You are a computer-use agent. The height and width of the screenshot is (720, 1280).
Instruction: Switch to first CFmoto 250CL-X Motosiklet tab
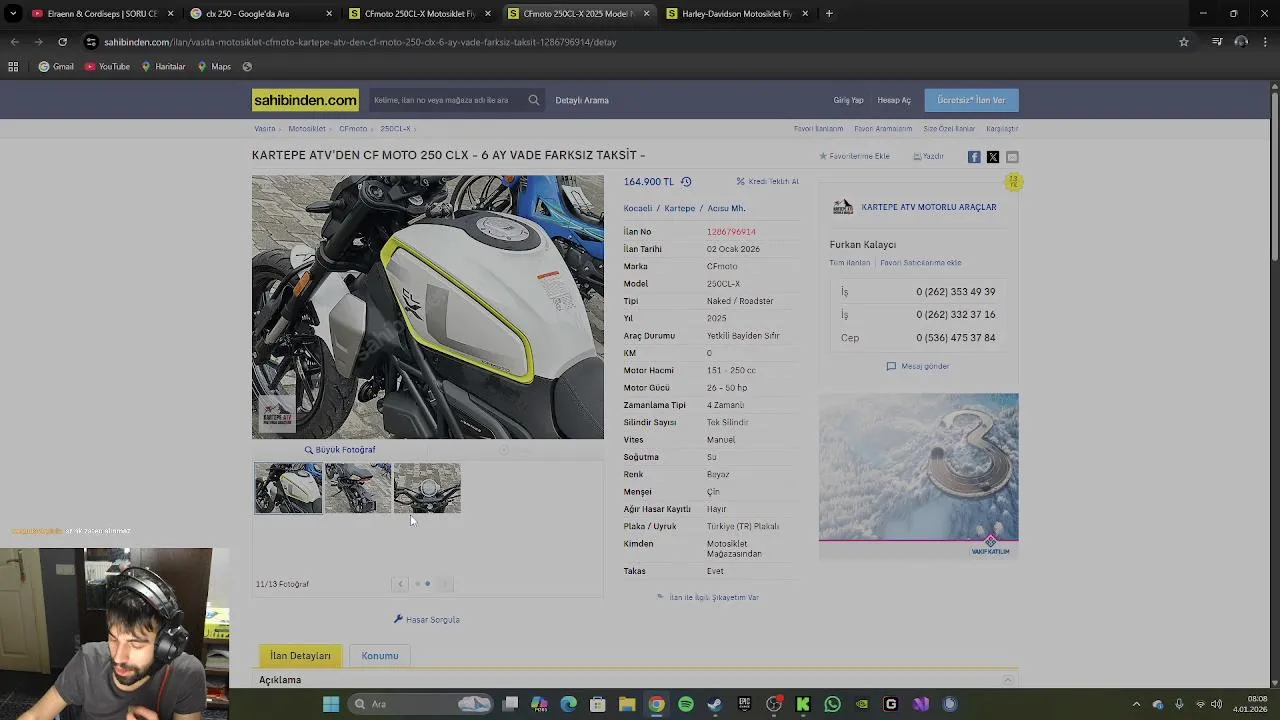(419, 14)
